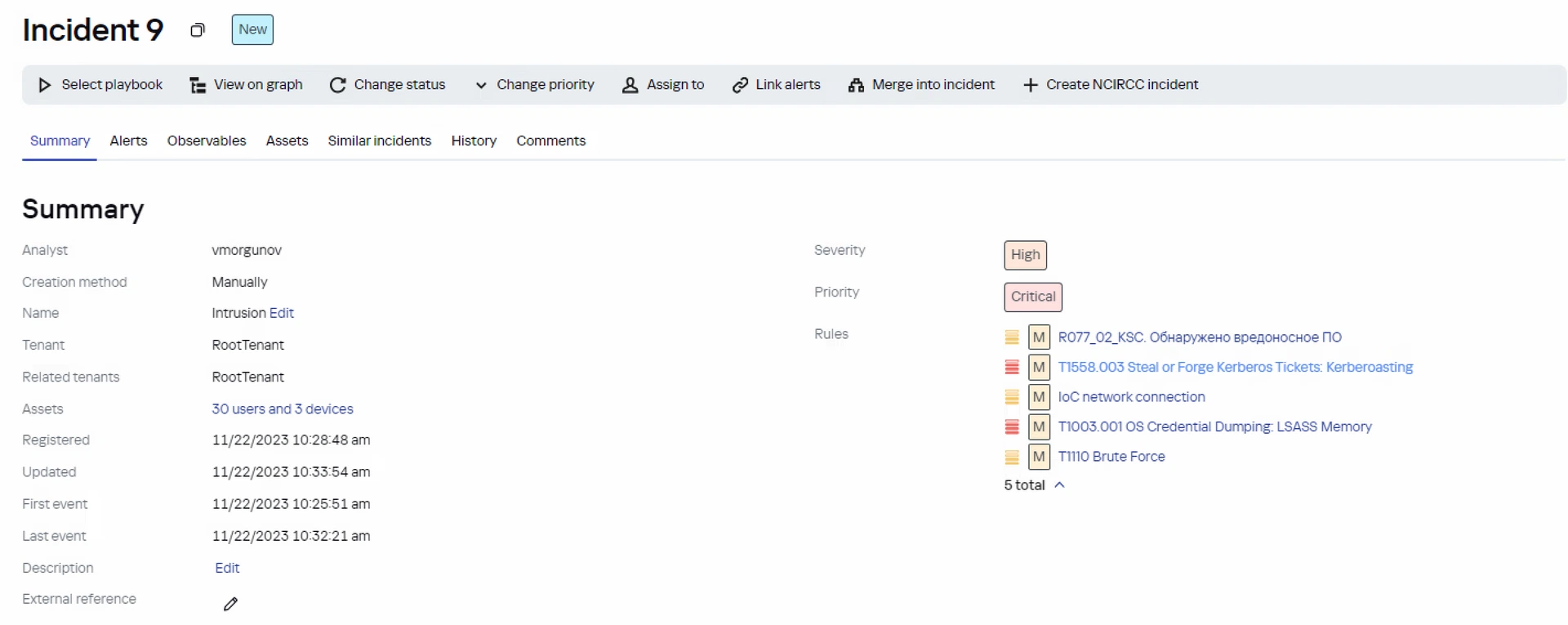Open the 30 users and 3 devices link

pos(283,408)
